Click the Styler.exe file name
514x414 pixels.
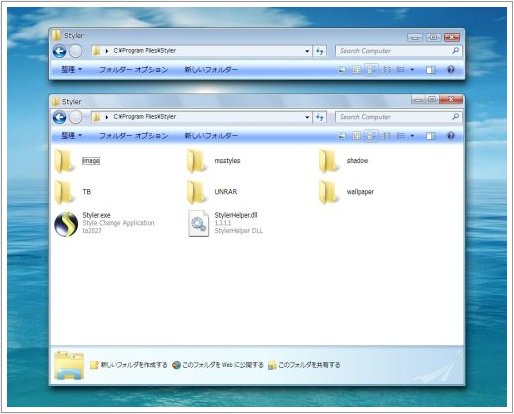(x=96, y=215)
